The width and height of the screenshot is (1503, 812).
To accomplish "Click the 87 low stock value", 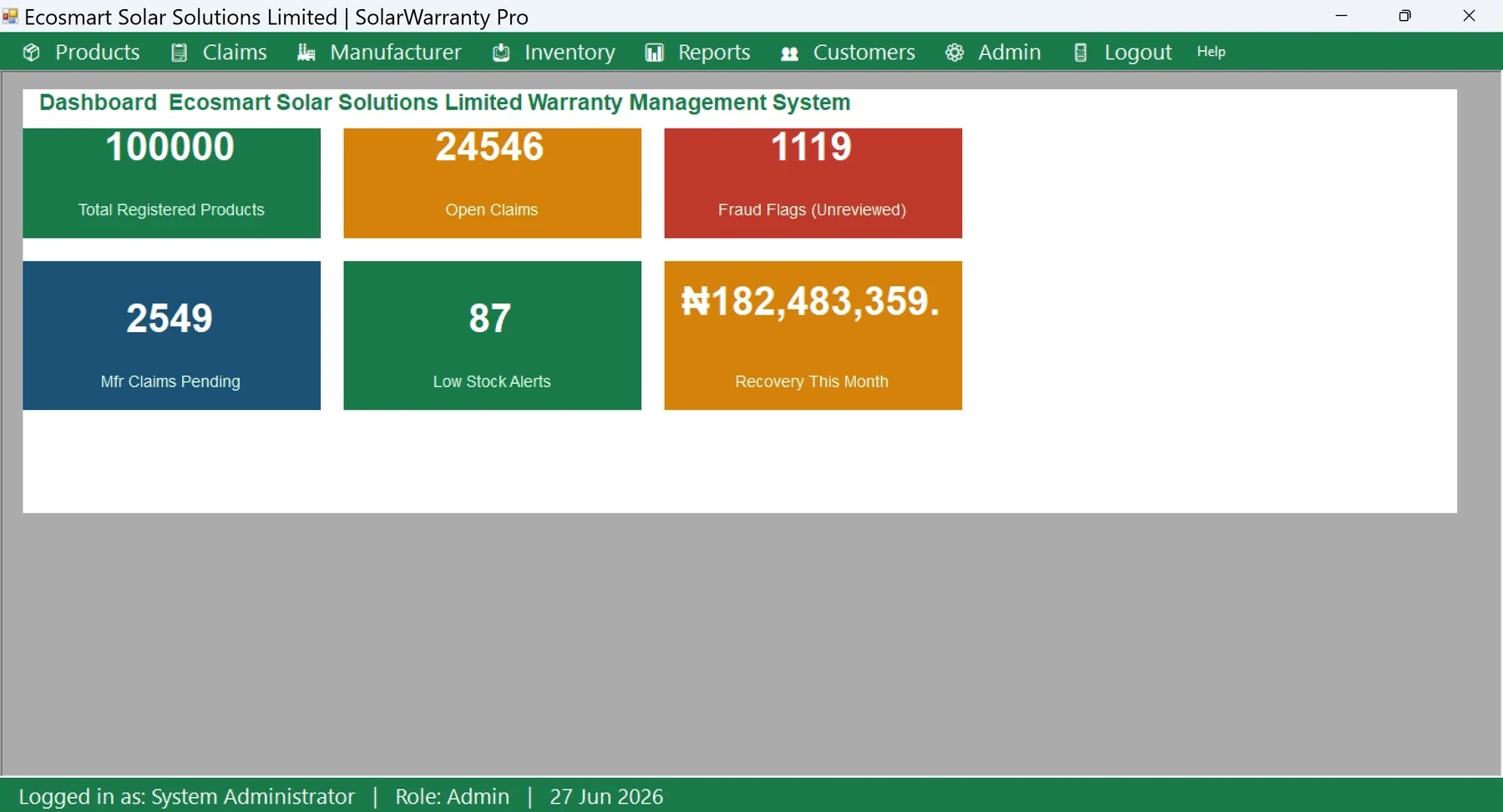I will (490, 318).
